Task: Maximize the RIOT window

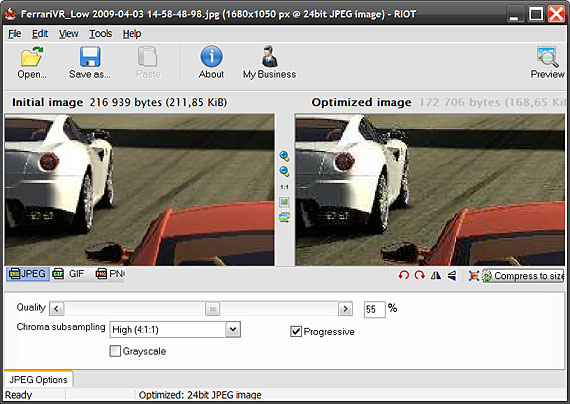Action: (x=535, y=14)
